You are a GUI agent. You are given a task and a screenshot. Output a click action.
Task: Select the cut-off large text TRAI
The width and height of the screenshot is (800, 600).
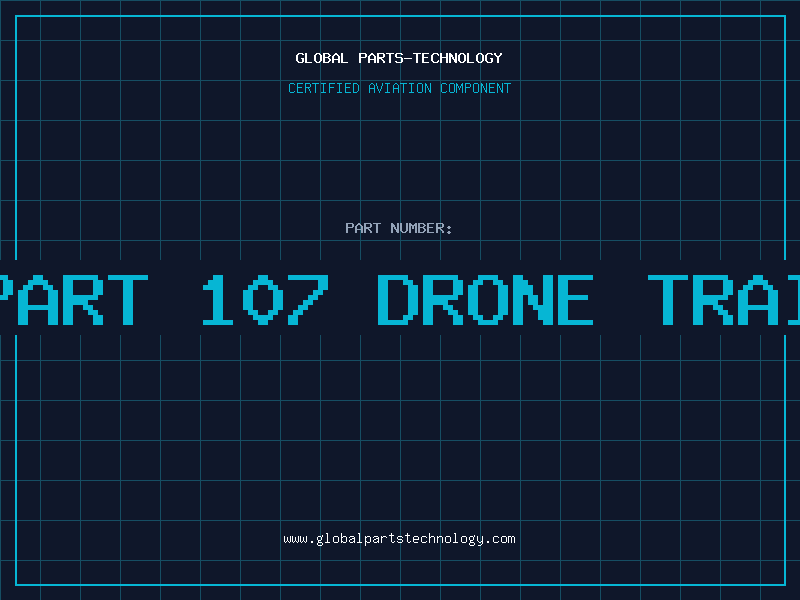pyautogui.click(x=723, y=299)
